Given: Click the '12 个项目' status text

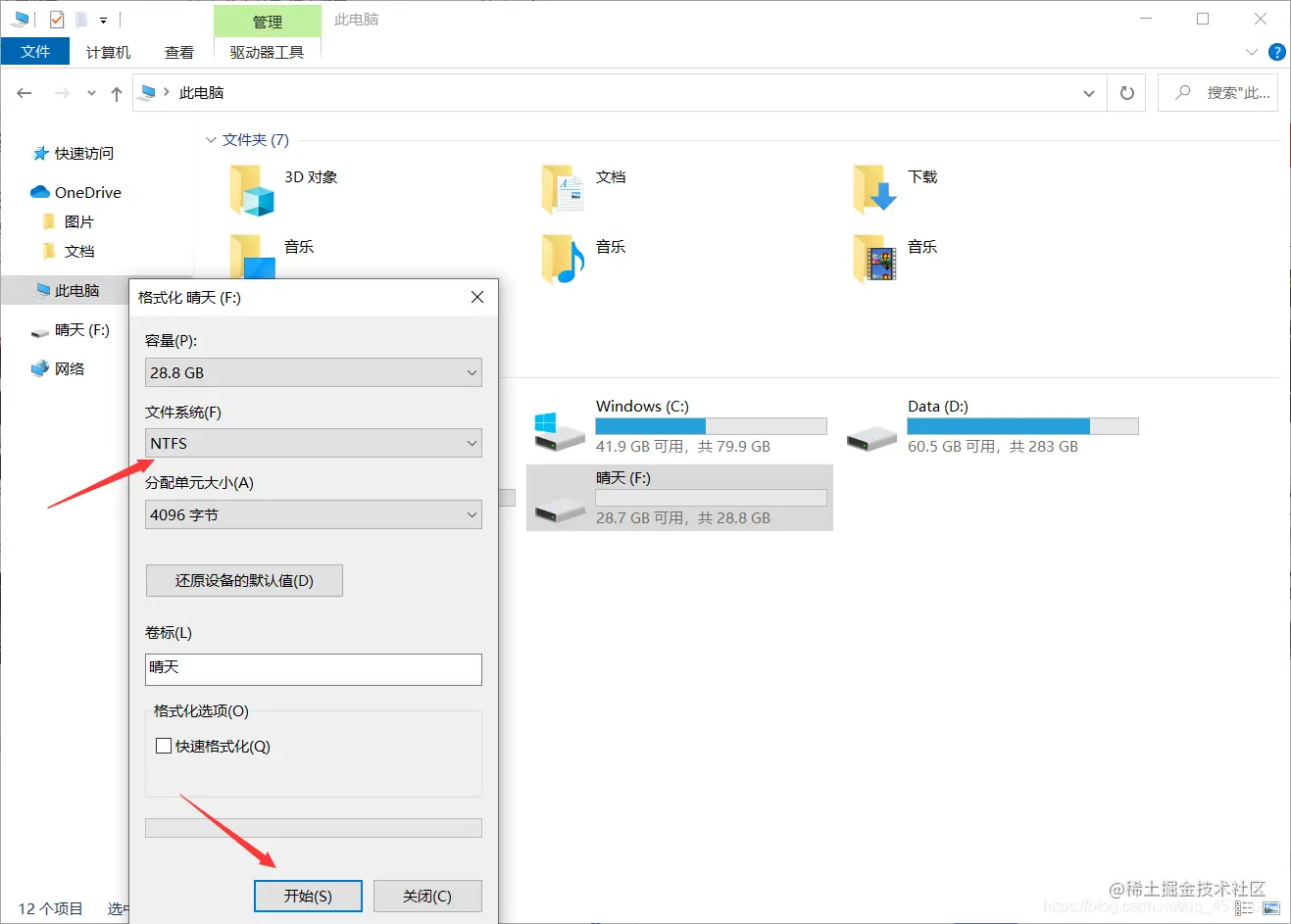Looking at the screenshot, I should (x=51, y=908).
